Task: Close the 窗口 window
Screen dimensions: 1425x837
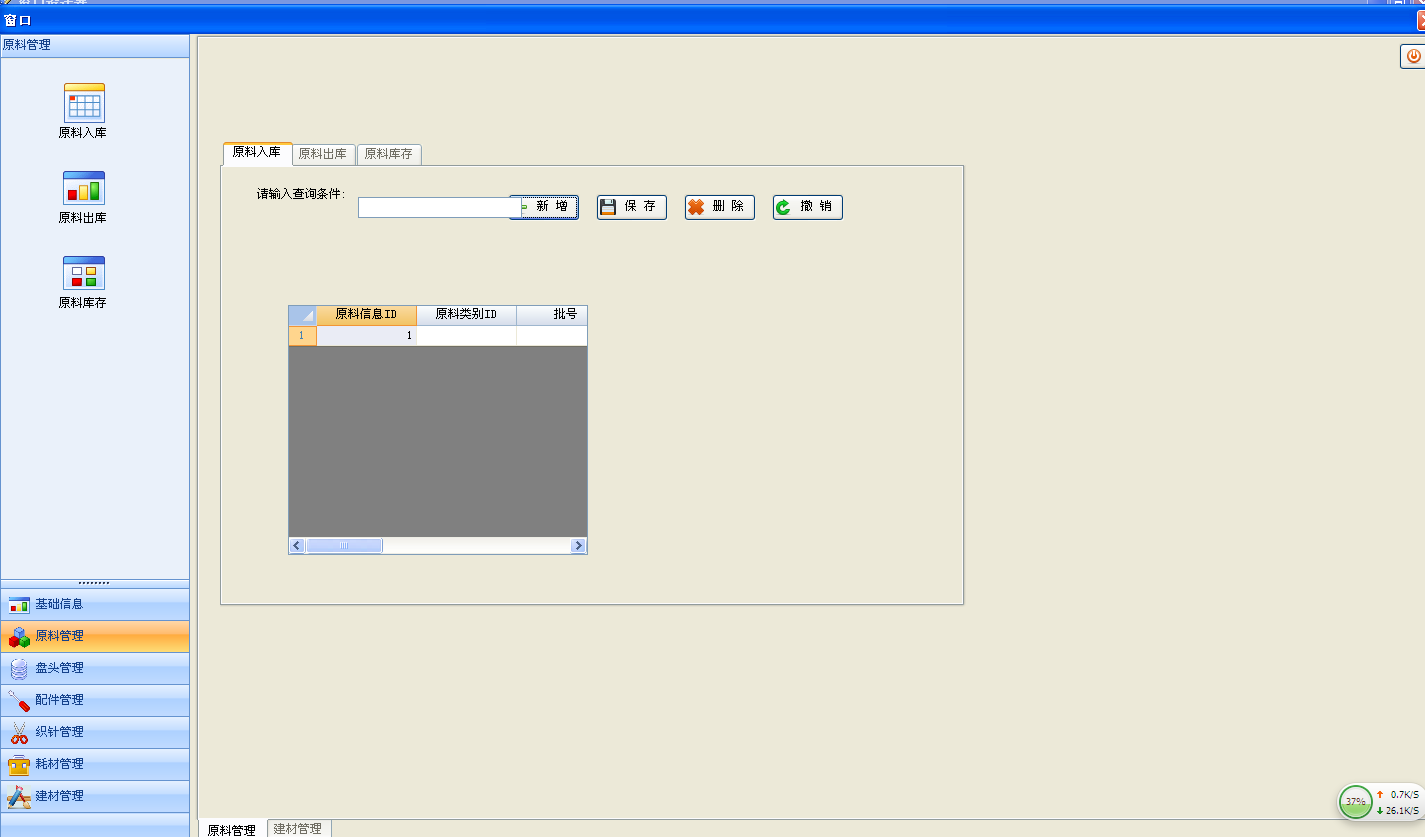Action: click(1419, 20)
